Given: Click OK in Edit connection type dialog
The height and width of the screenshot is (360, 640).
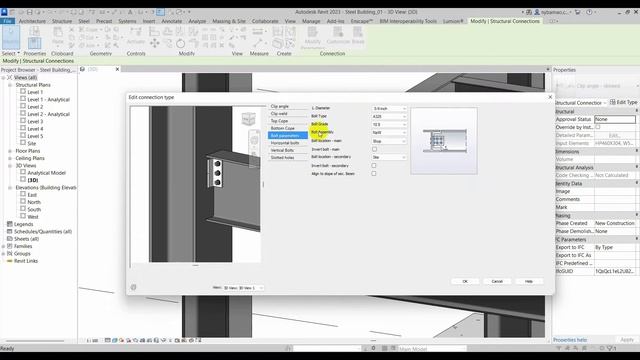Looking at the screenshot, I should tap(465, 281).
